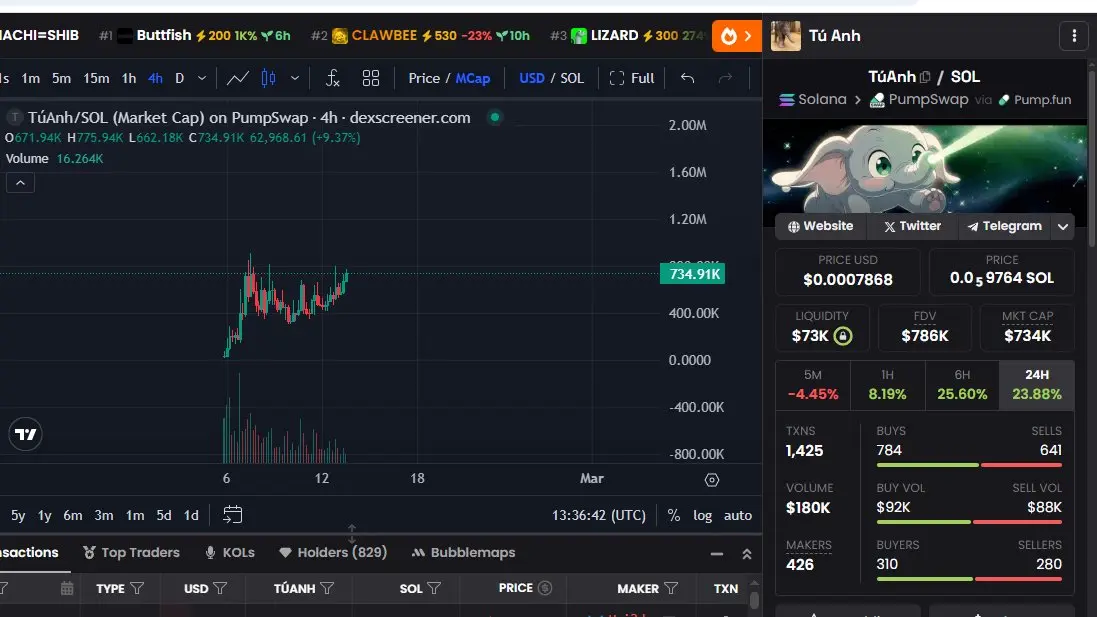
Task: Redo the chart action
Action: 726,78
